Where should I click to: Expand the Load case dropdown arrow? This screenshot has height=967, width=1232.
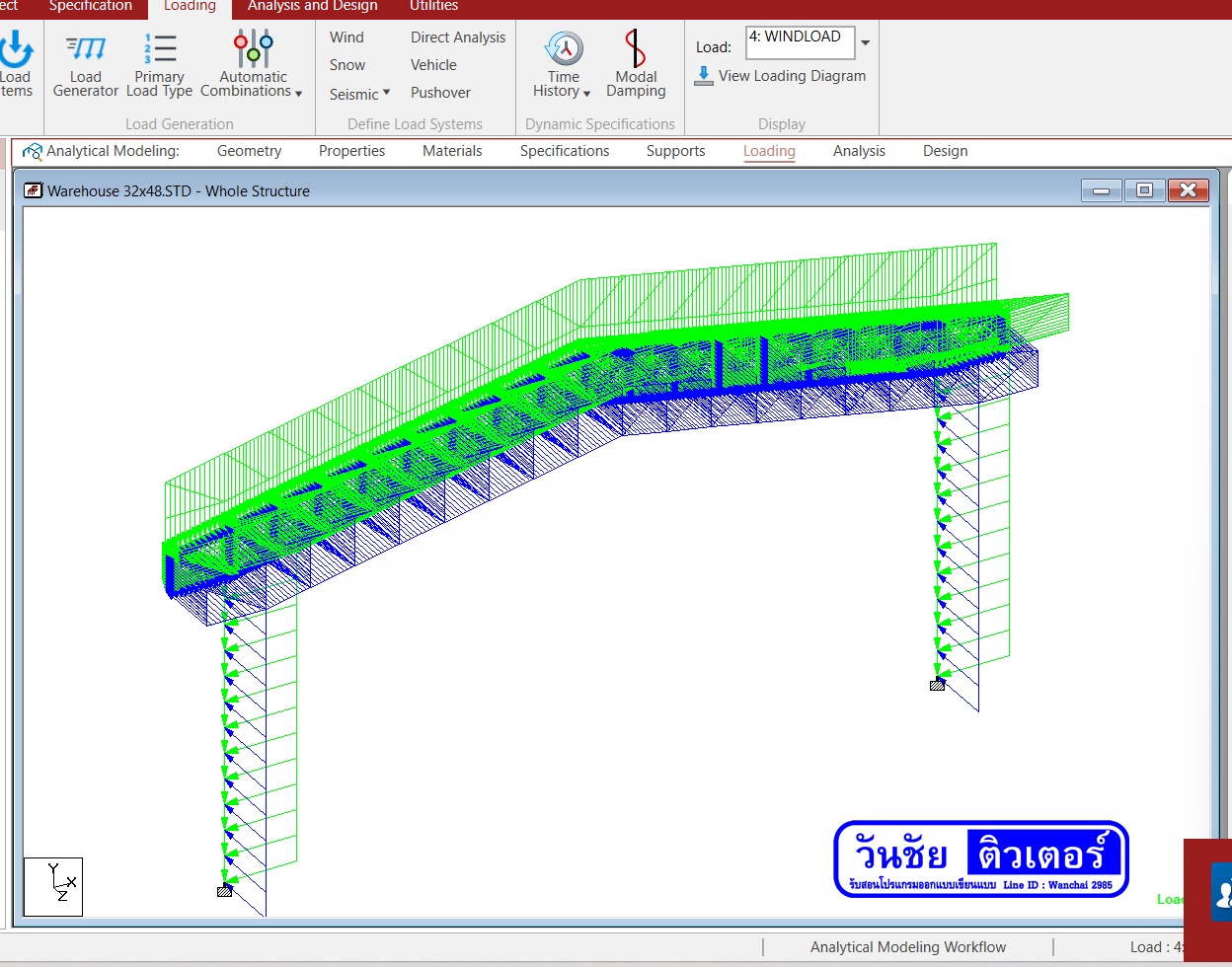point(866,43)
